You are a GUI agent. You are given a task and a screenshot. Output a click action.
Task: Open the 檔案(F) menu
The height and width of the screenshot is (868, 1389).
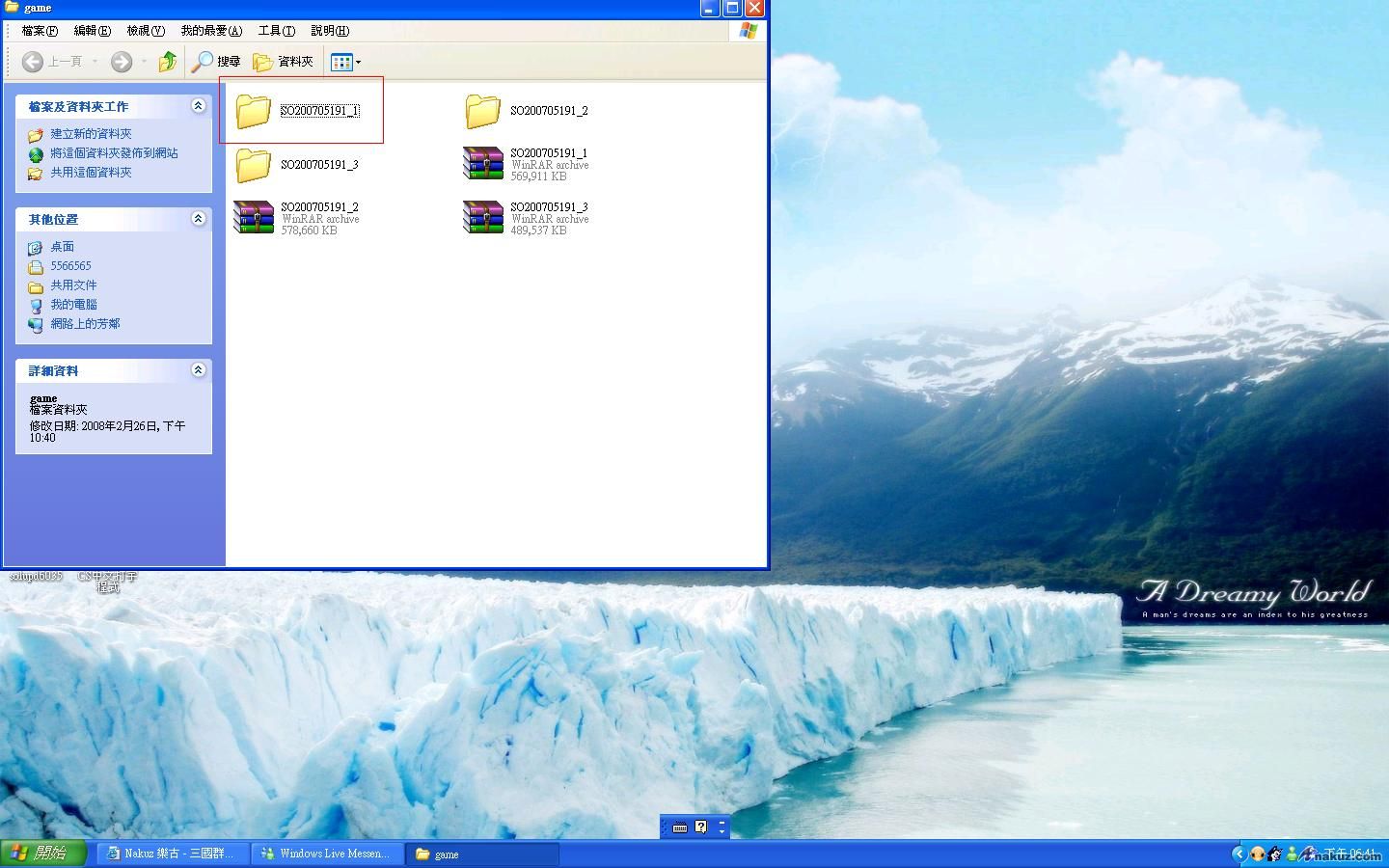point(40,31)
